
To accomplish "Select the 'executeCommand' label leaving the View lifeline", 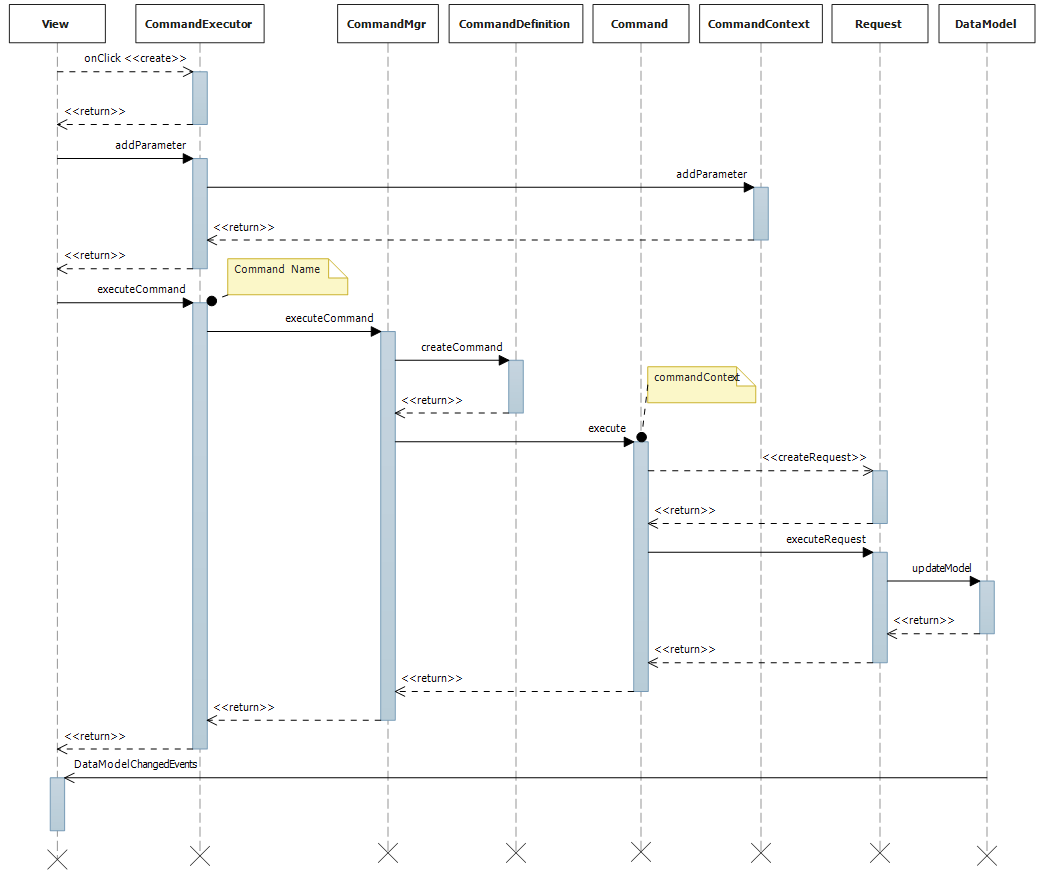I will 141,289.
